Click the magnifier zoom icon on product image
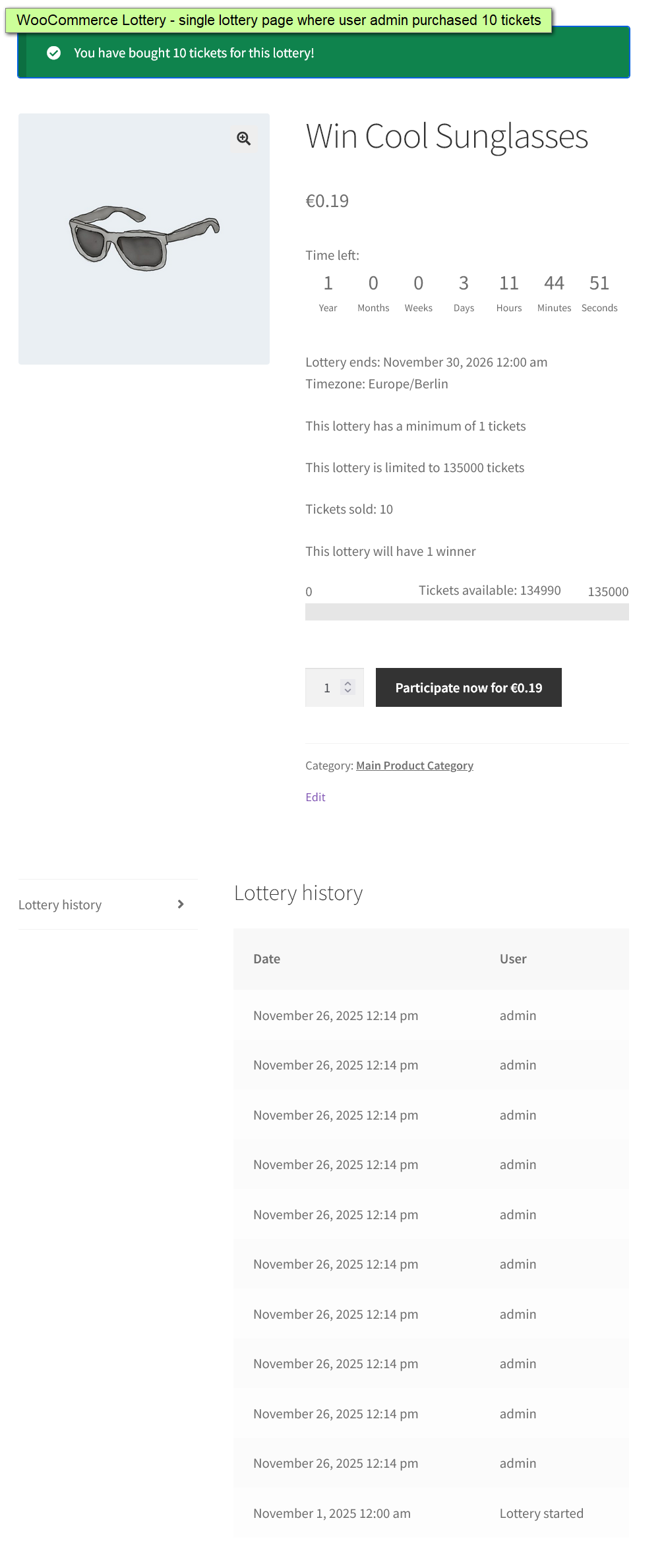Viewport: 664px width, 1568px height. coord(244,138)
